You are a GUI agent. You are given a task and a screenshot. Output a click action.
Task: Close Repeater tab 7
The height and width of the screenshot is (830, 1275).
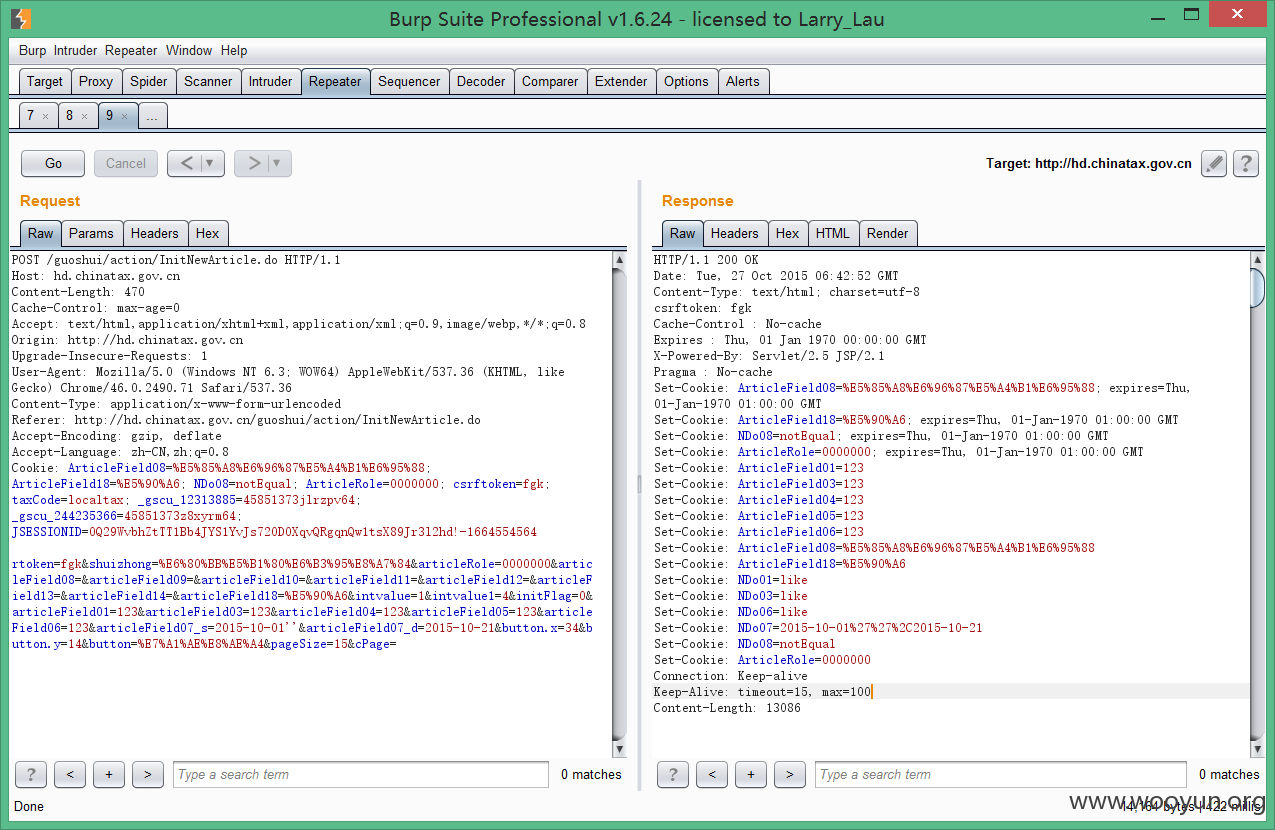[45, 117]
